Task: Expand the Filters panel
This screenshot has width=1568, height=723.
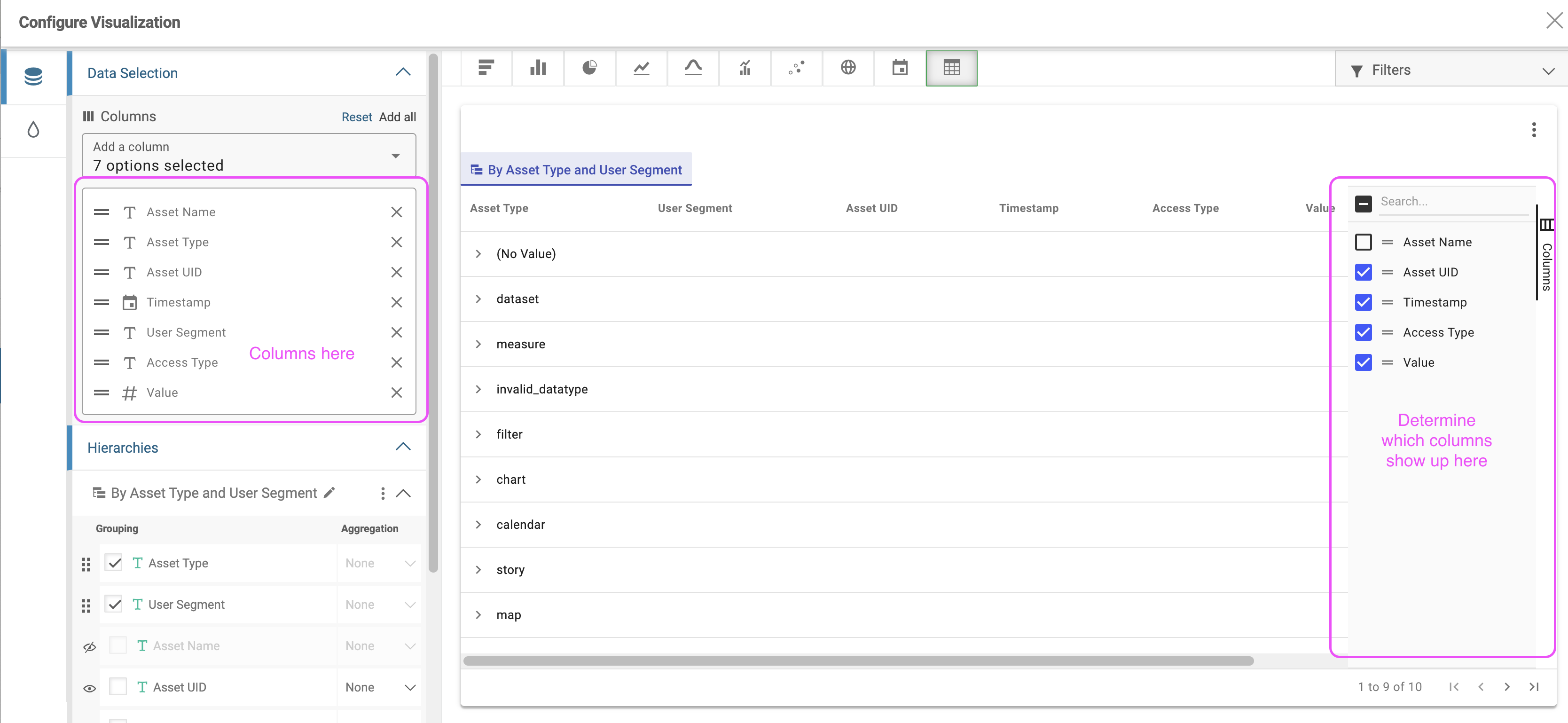Action: point(1451,70)
